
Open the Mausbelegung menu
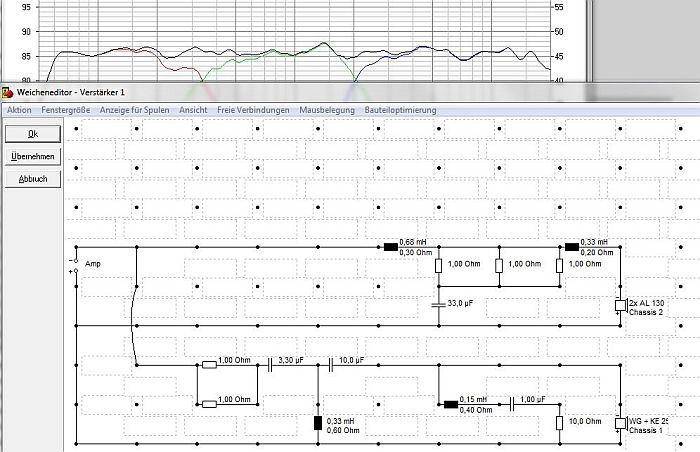click(x=327, y=110)
